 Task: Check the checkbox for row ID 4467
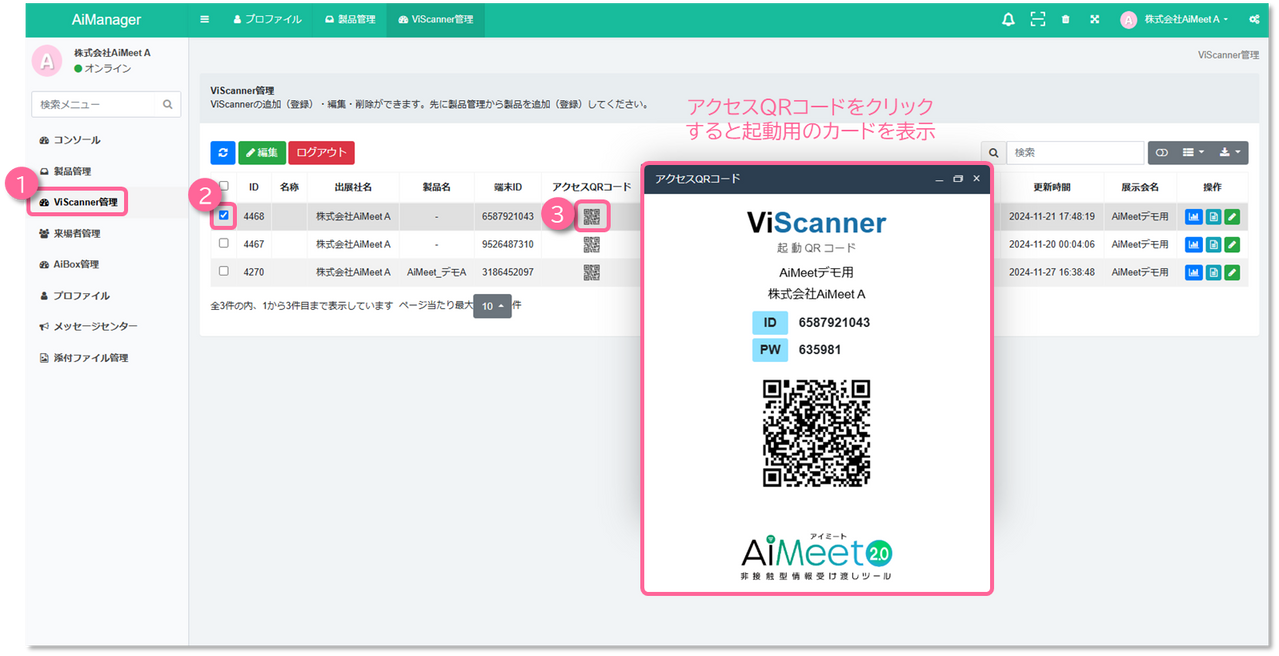pyautogui.click(x=223, y=243)
